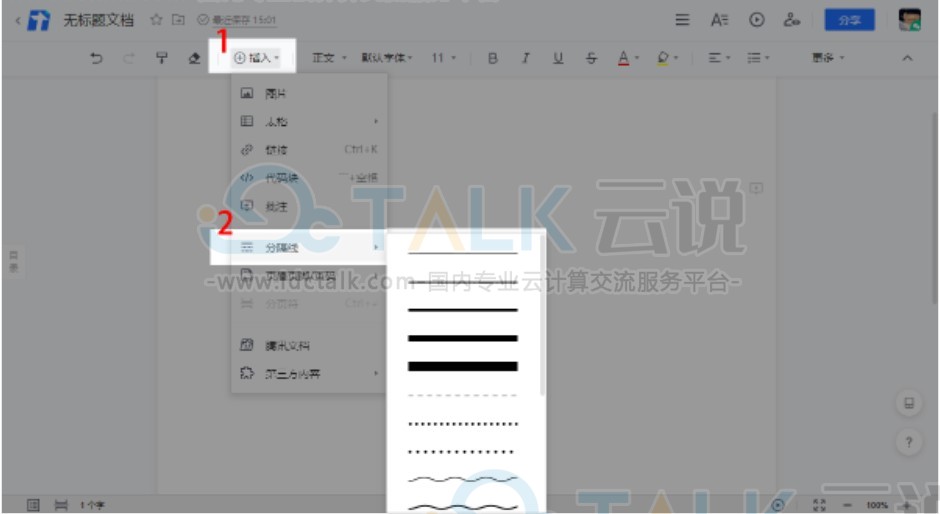The image size is (940, 514).
Task: Pick the gray dashed divider line
Action: pos(462,395)
